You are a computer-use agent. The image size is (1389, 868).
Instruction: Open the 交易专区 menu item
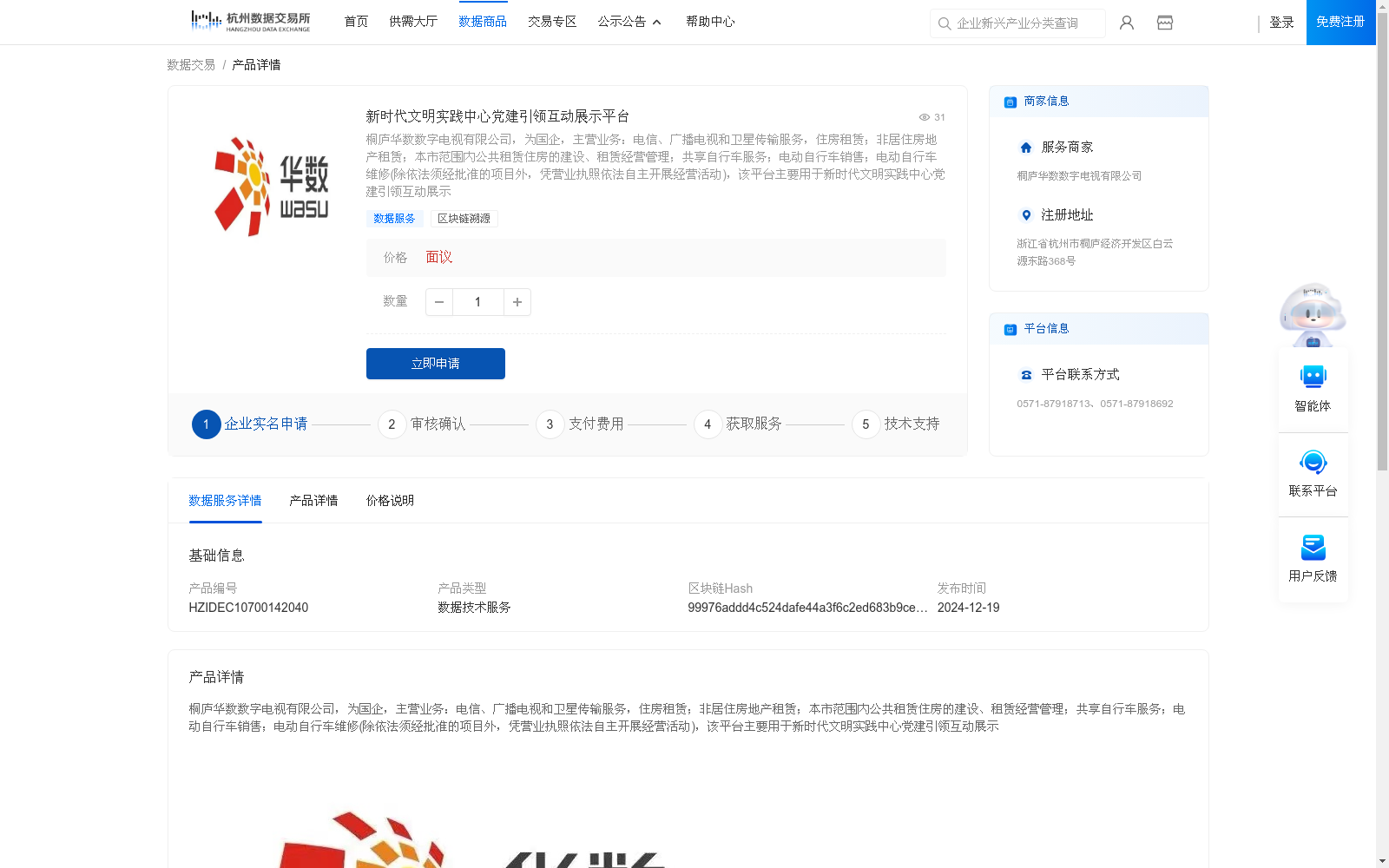[552, 22]
